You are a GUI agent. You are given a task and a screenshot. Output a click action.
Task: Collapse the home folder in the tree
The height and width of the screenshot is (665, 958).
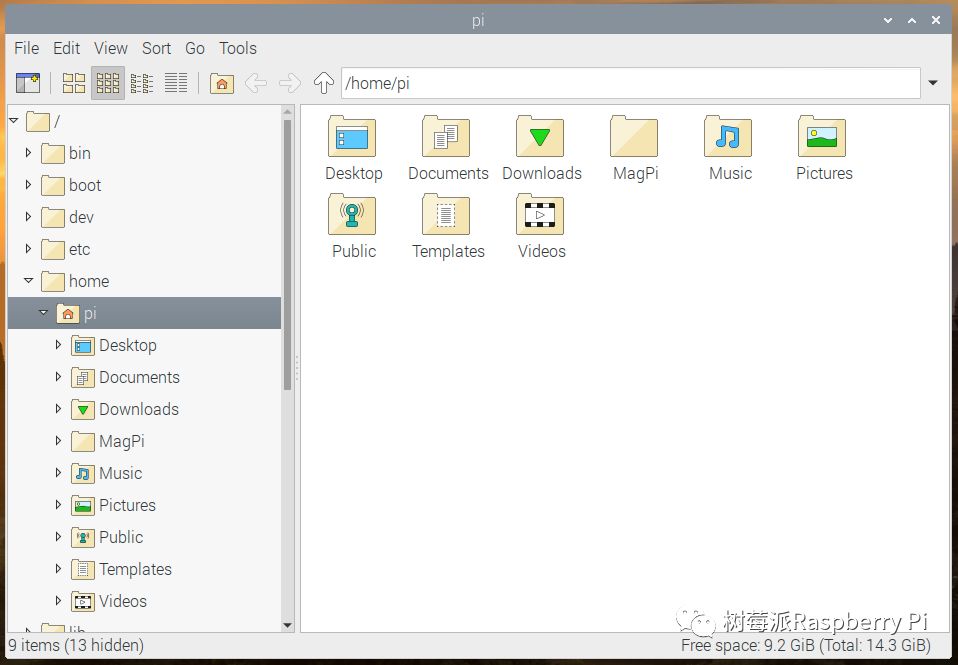tap(28, 281)
